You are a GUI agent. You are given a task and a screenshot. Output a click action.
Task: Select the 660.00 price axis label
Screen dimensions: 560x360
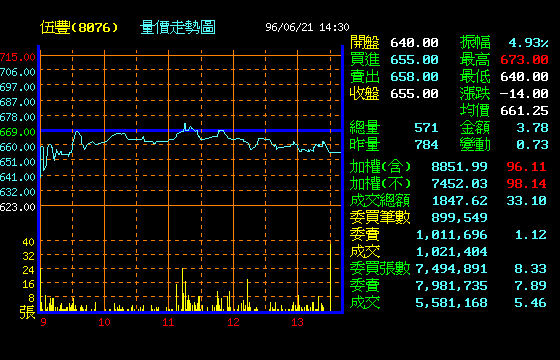point(18,147)
